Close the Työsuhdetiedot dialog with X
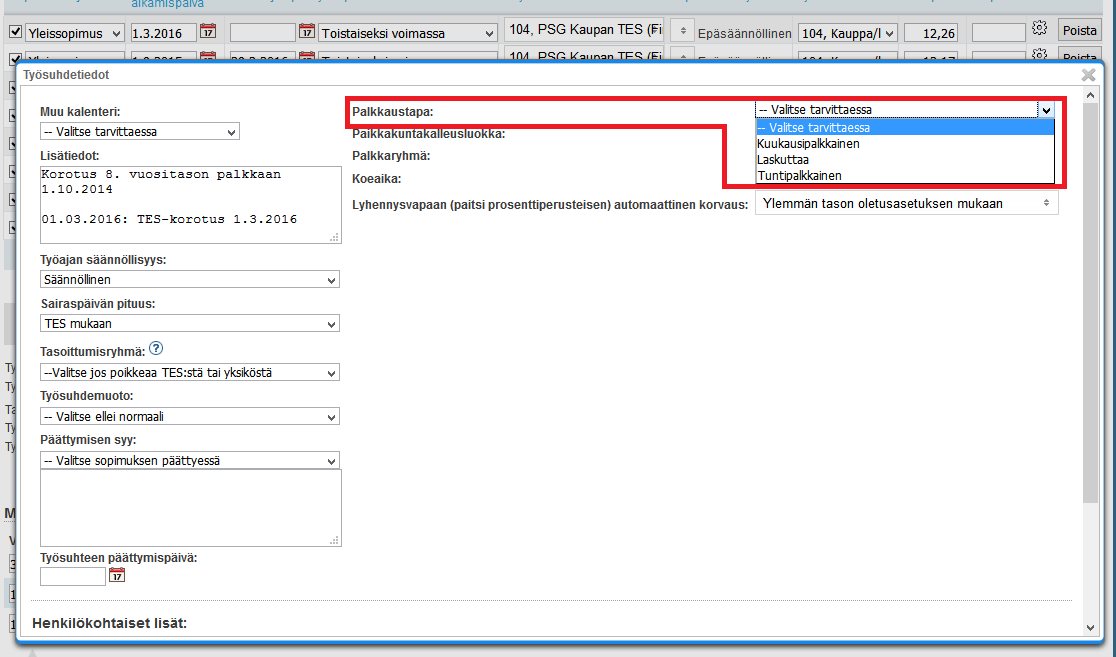Viewport: 1116px width, 657px height. point(1088,75)
